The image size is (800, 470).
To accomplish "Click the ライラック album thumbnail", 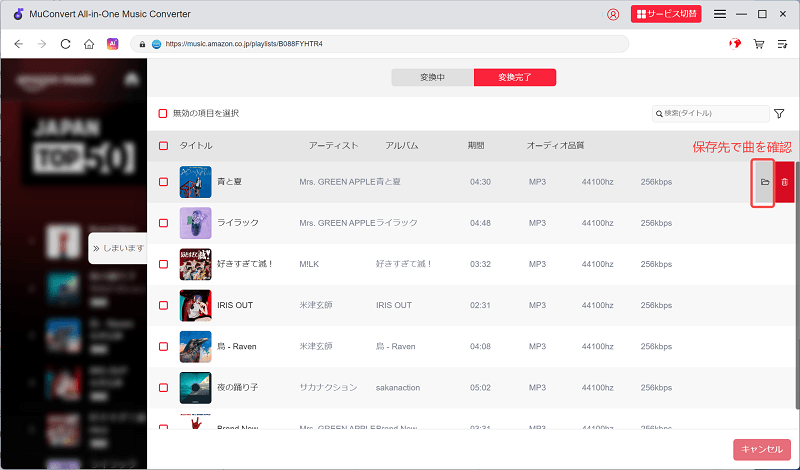I will 195,223.
